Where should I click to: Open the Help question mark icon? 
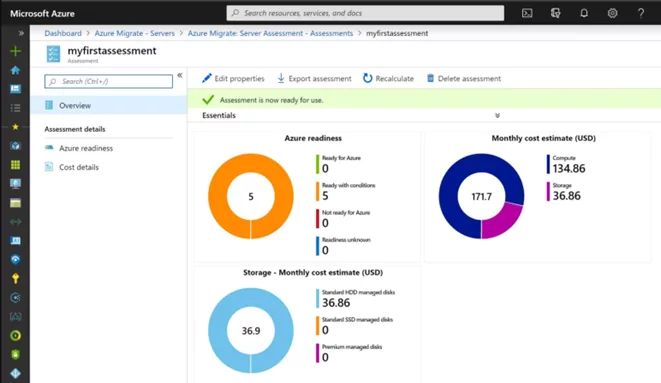(641, 13)
